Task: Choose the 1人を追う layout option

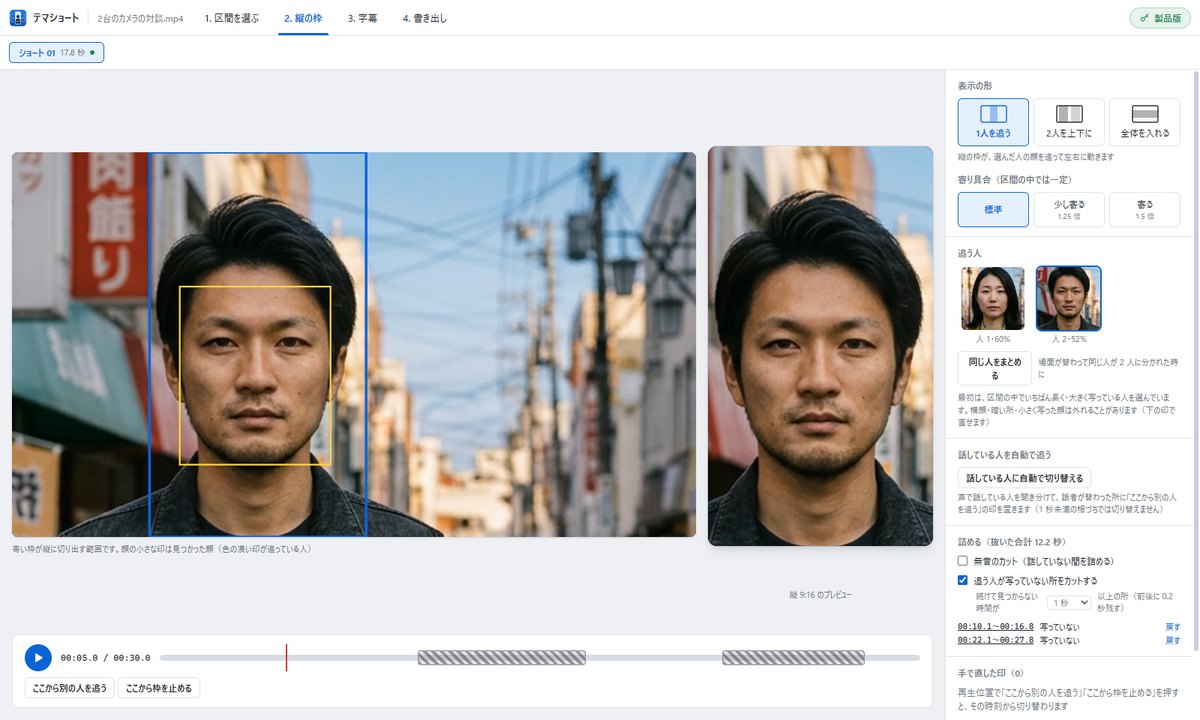Action: point(993,122)
